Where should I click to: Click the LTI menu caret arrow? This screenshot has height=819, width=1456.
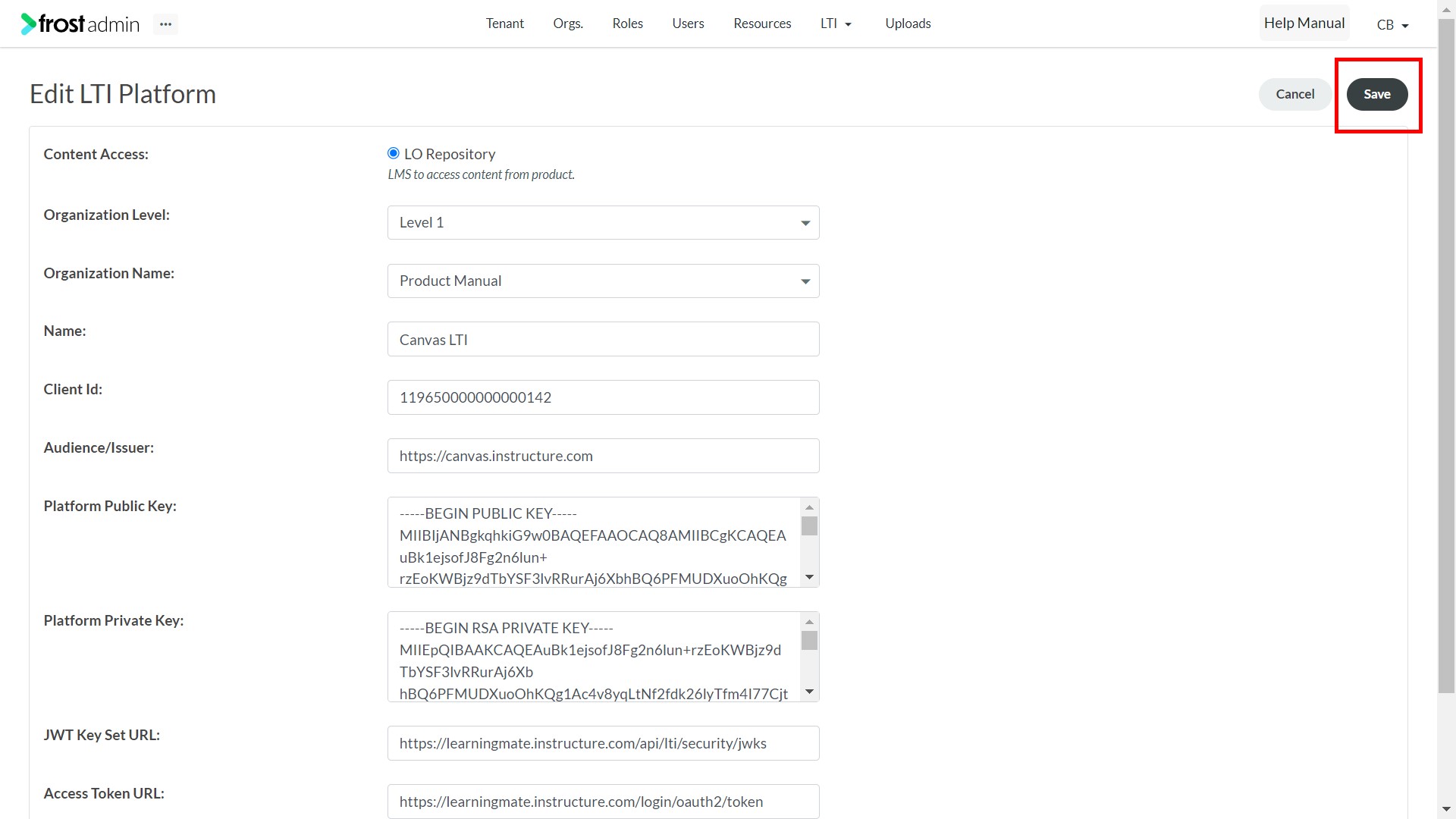(848, 25)
